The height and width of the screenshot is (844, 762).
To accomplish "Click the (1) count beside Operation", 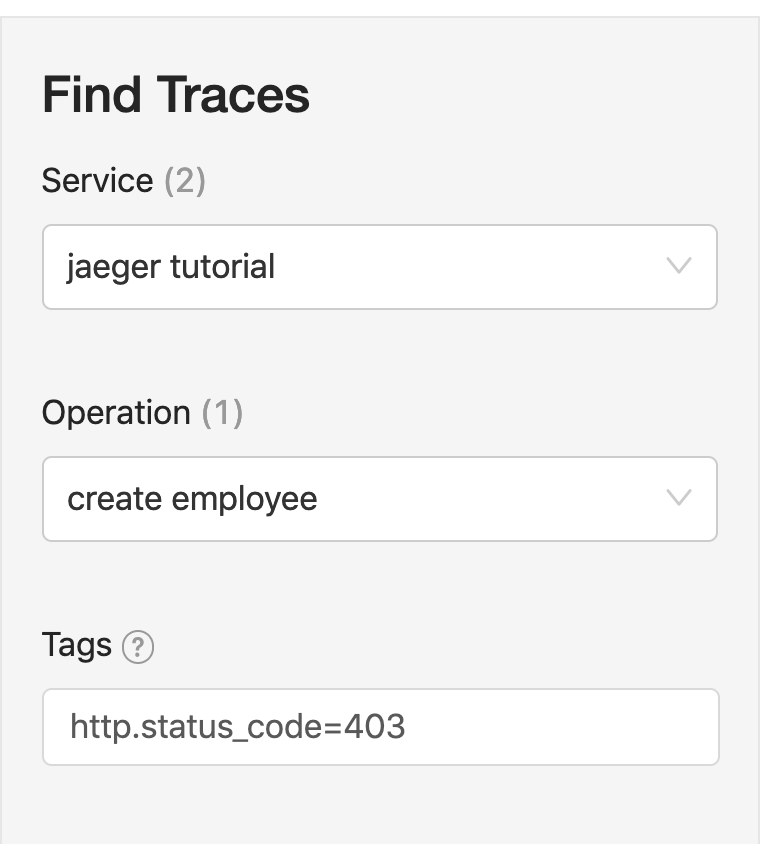I will click(x=222, y=413).
